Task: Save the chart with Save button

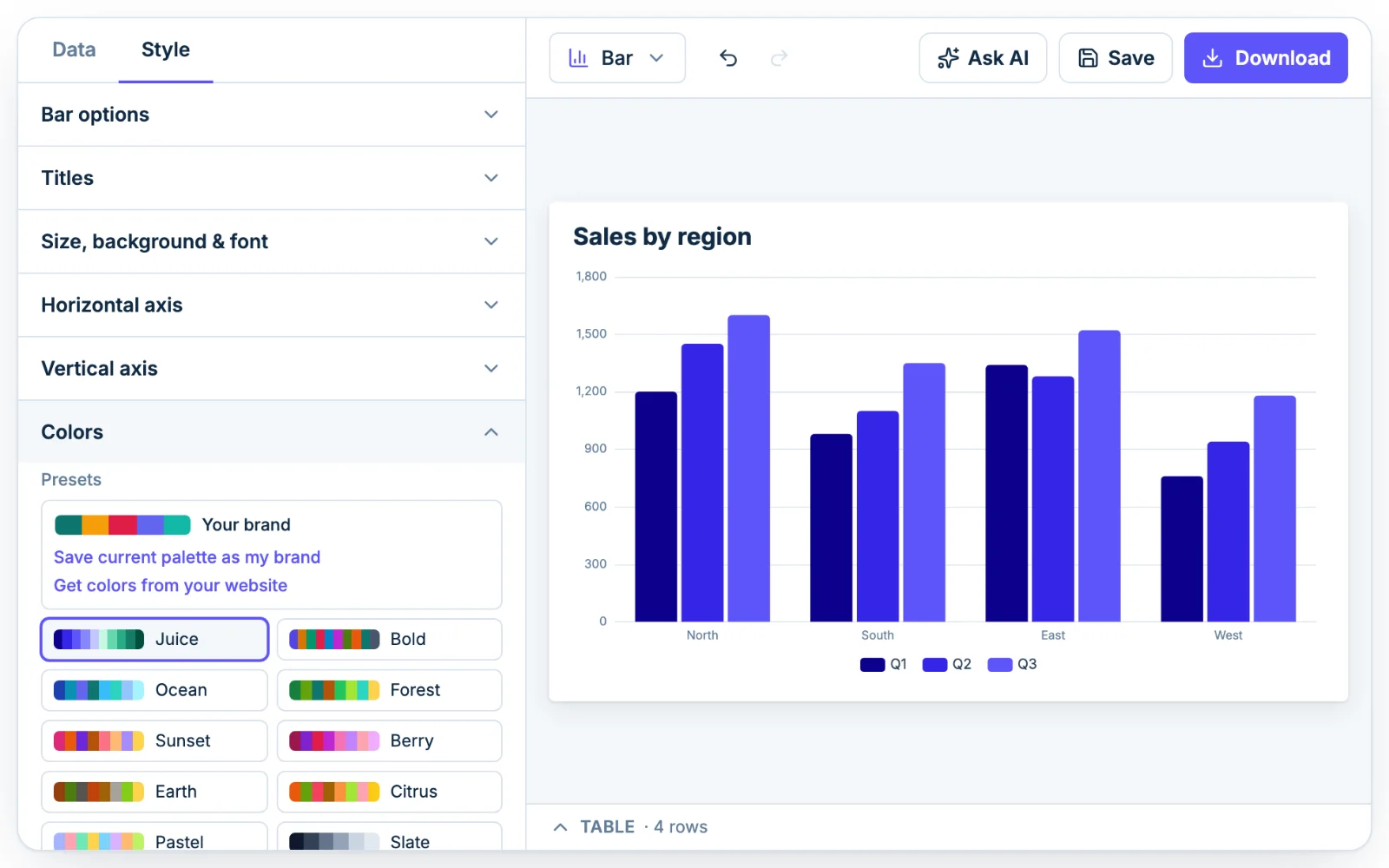Action: pyautogui.click(x=1116, y=58)
